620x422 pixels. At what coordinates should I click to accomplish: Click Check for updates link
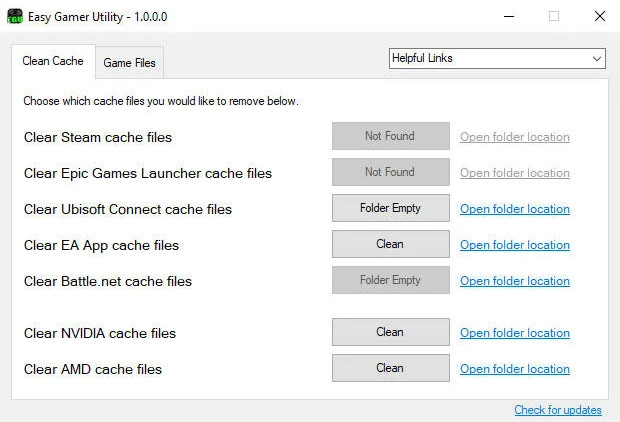point(558,410)
